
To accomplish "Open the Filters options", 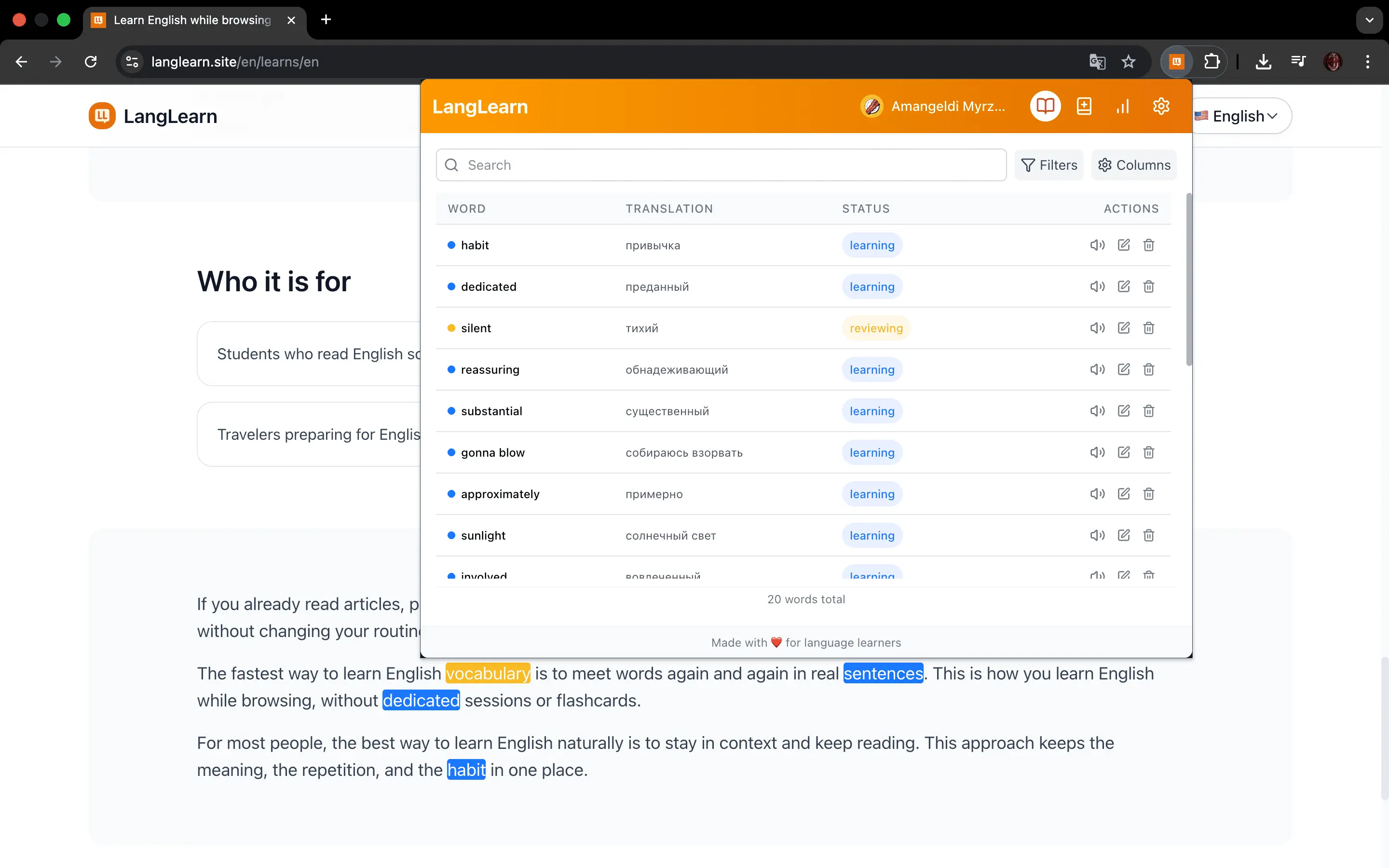I will 1049,165.
